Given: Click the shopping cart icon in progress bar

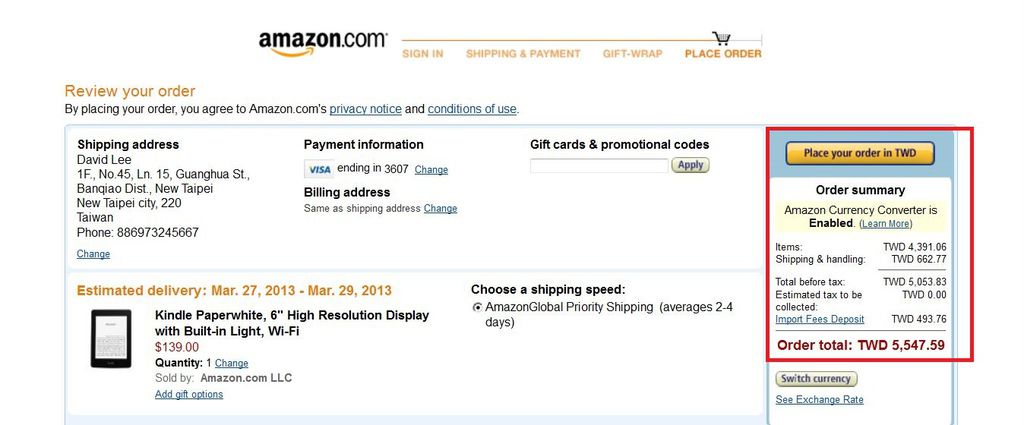Looking at the screenshot, I should (721, 38).
